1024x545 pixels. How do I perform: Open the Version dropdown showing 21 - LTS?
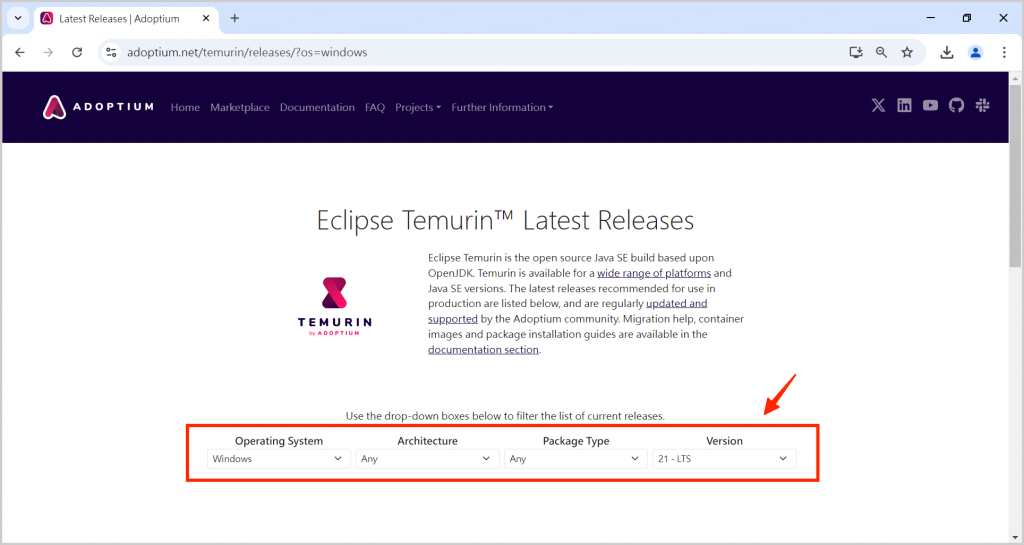(x=724, y=459)
